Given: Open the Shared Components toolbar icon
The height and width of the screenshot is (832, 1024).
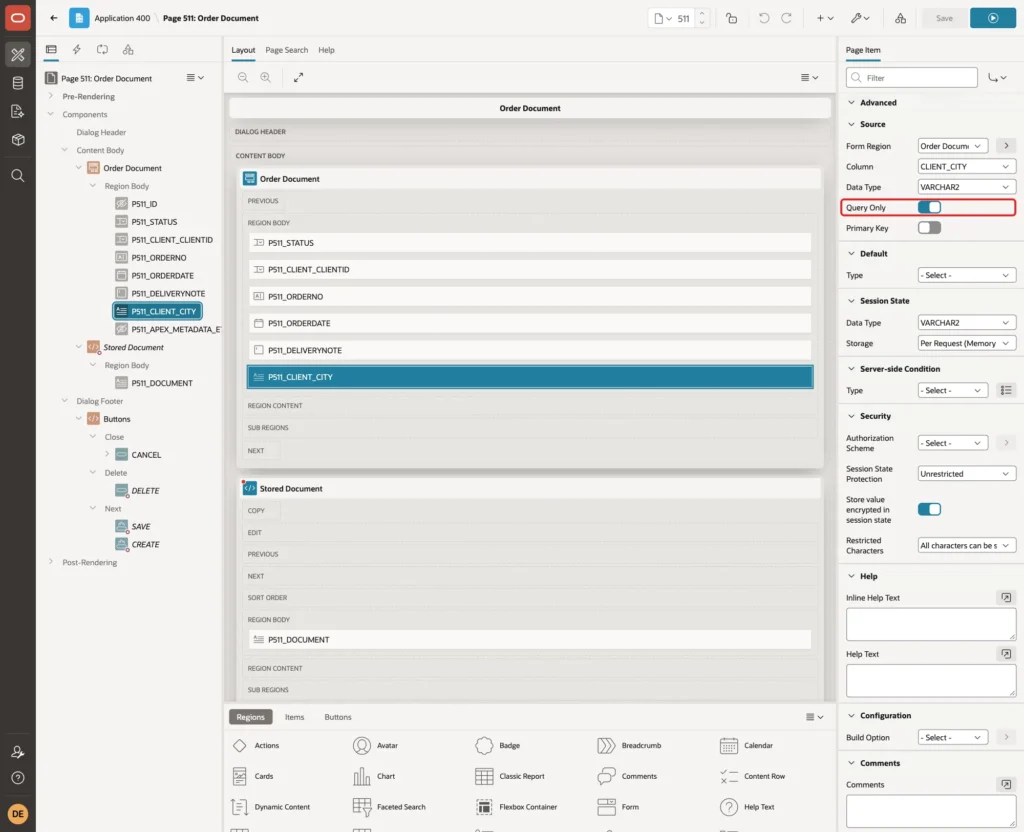Looking at the screenshot, I should click(901, 18).
